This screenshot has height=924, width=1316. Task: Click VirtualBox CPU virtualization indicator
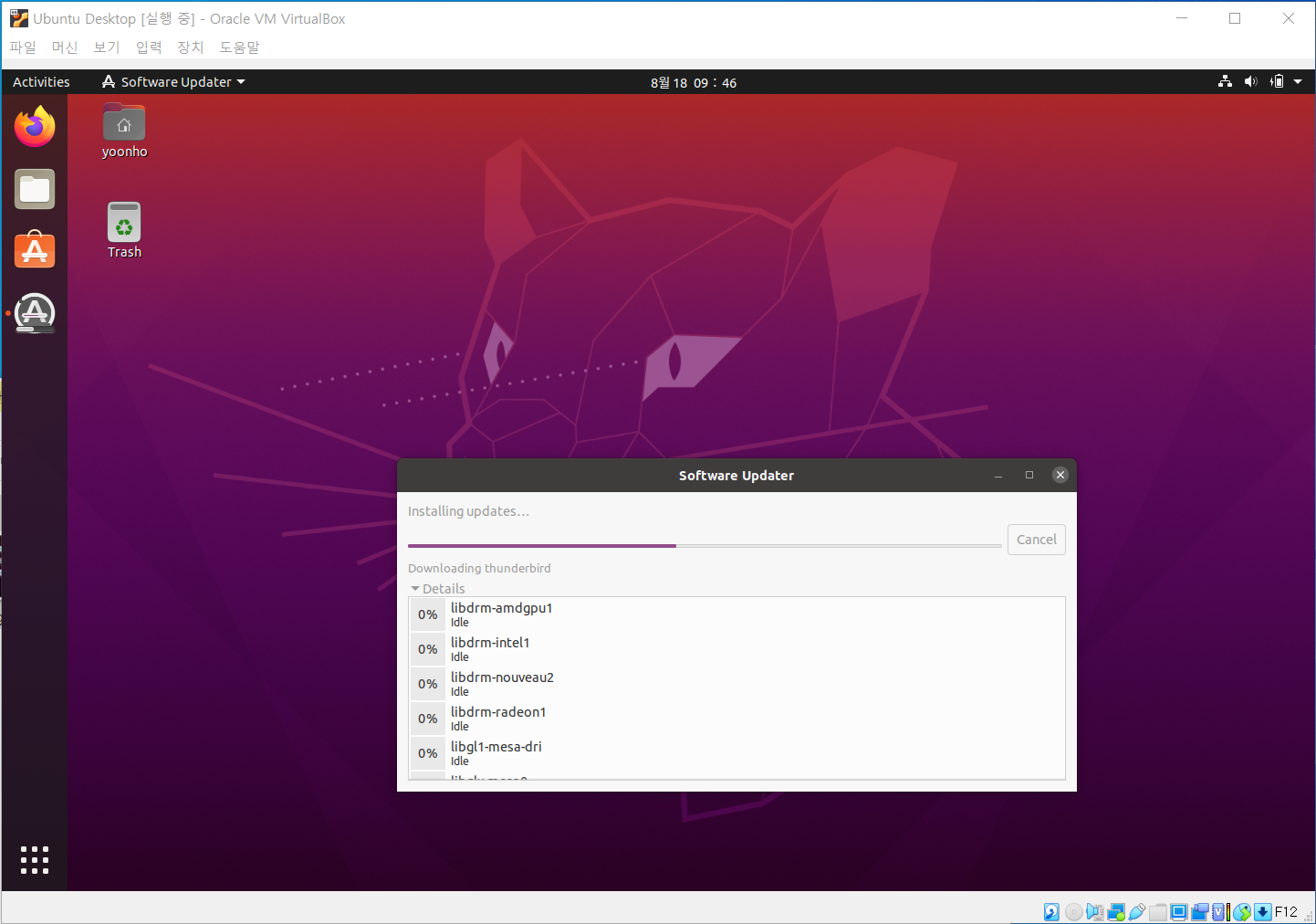tap(1221, 912)
